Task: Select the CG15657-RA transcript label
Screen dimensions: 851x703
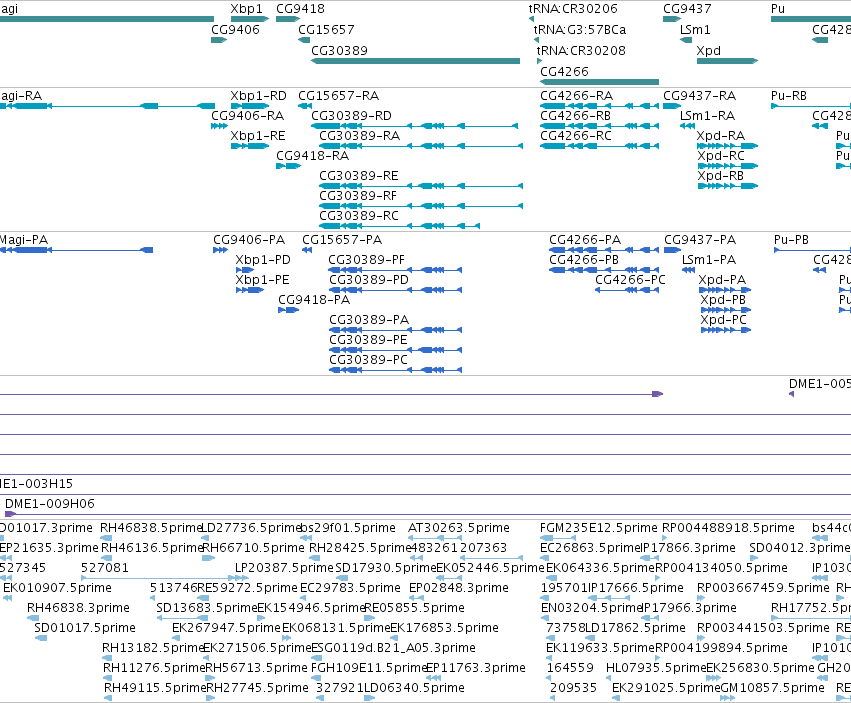Action: click(x=338, y=96)
